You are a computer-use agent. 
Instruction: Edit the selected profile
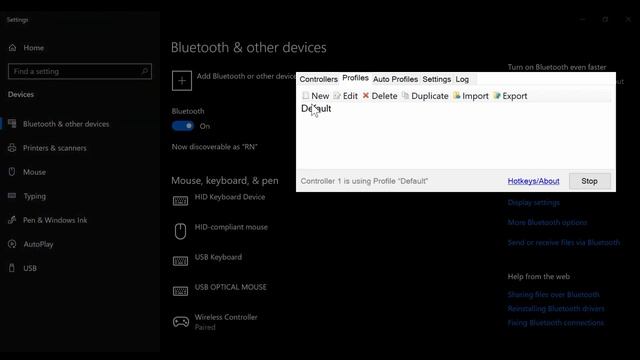(x=345, y=96)
